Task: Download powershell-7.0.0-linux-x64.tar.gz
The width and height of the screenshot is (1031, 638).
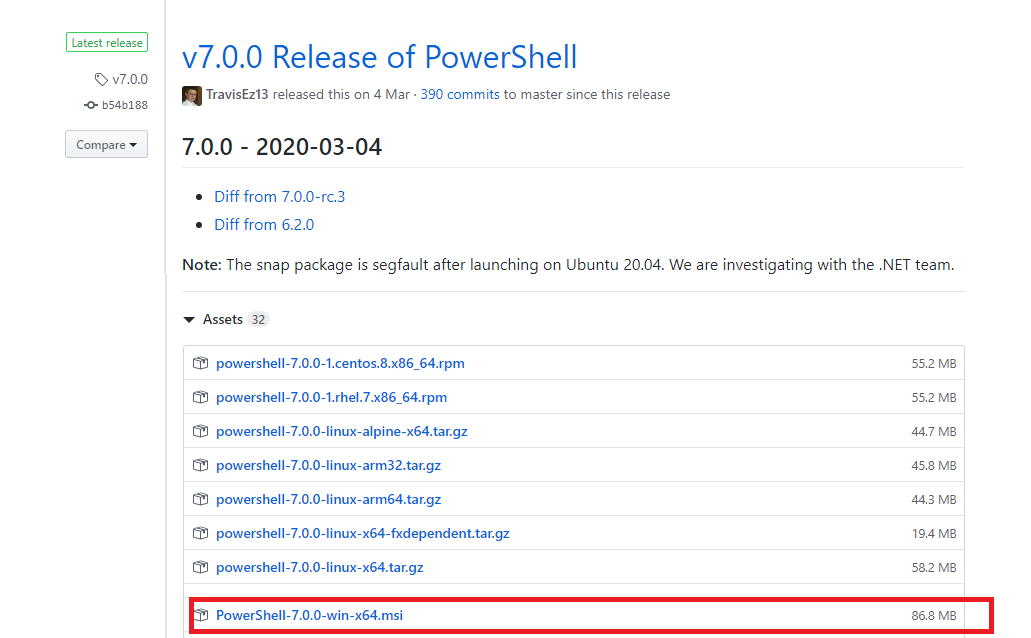Action: (x=319, y=567)
